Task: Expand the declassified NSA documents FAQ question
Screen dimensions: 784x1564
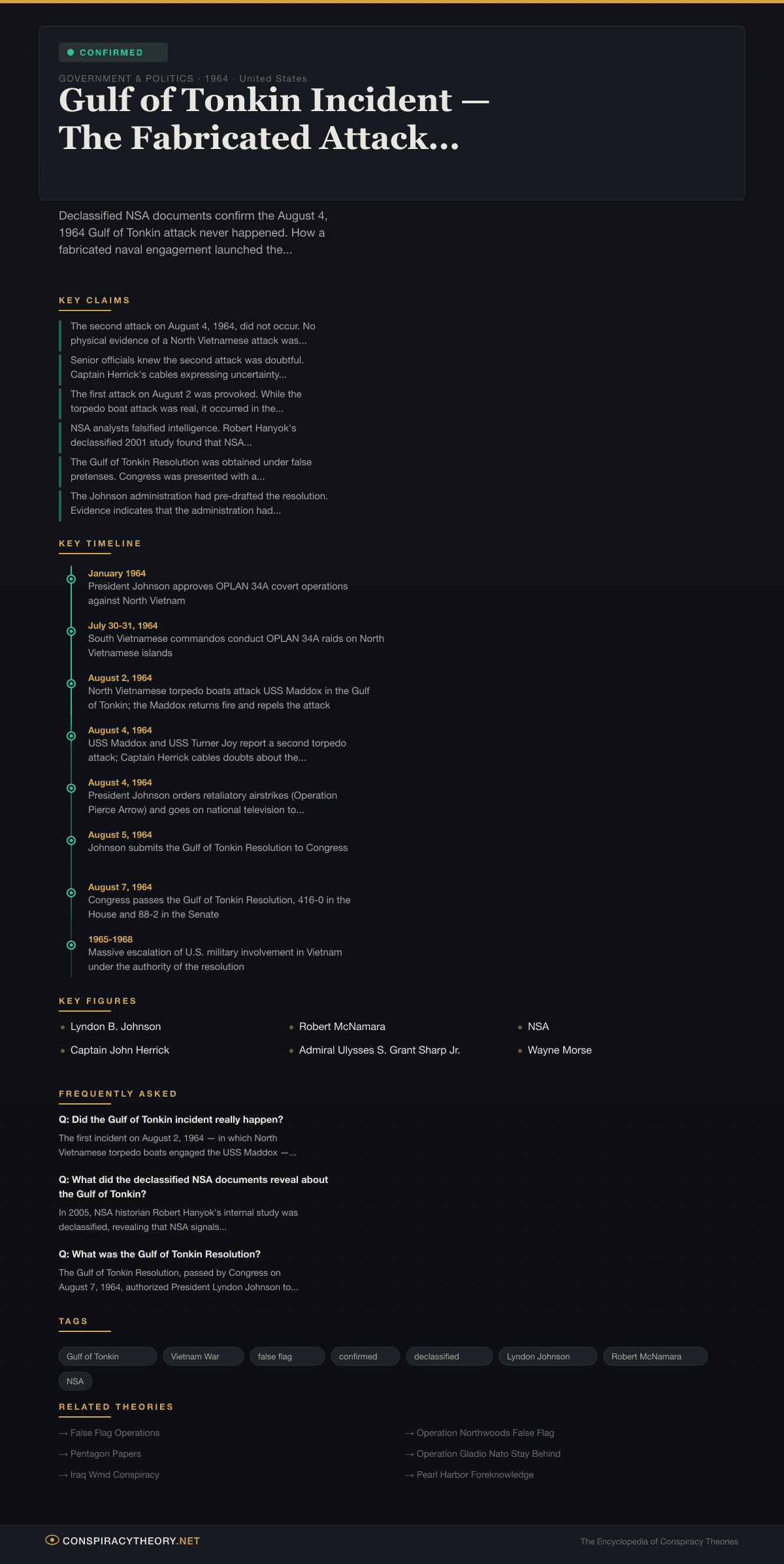Action: point(193,1186)
